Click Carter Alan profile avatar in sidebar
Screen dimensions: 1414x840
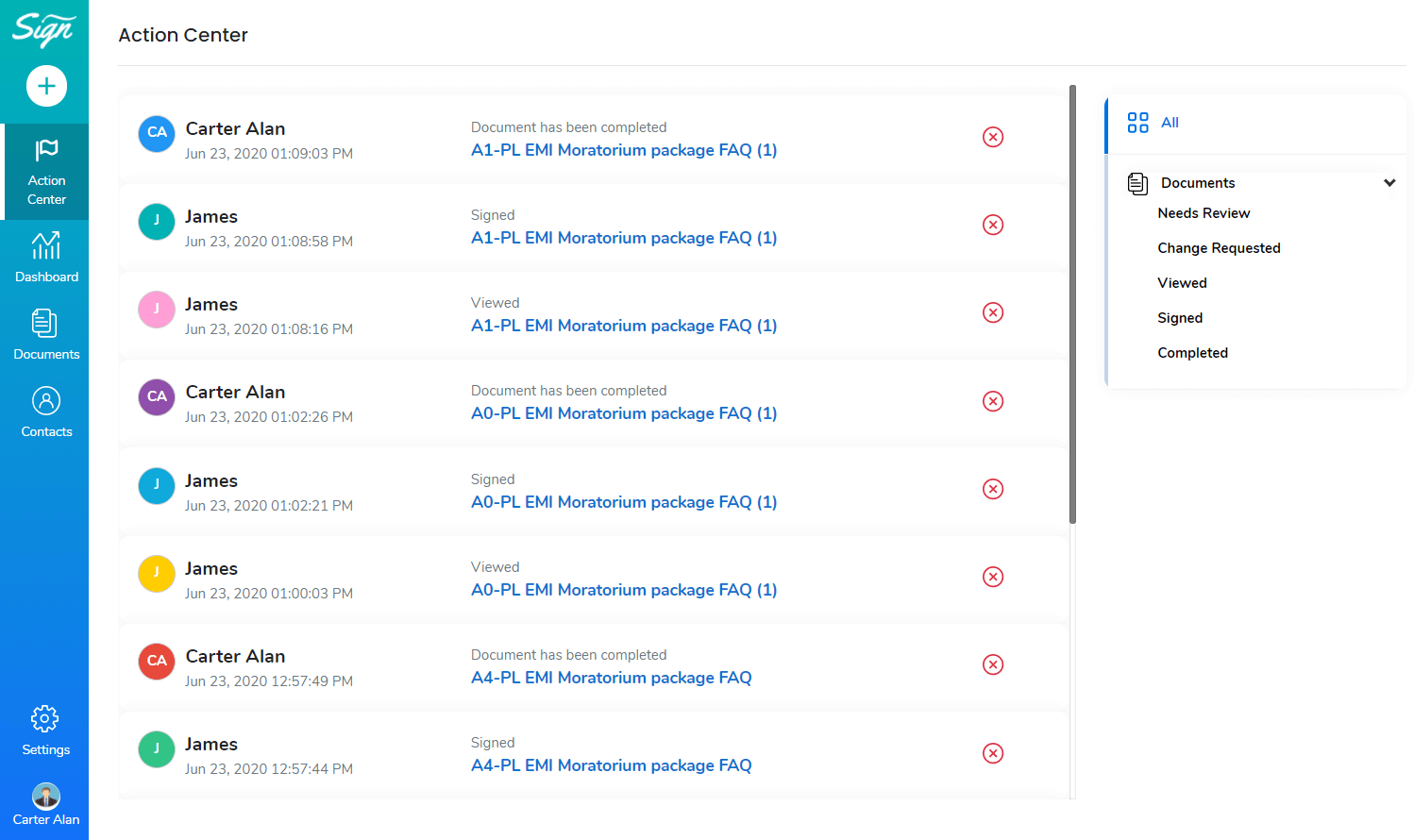point(46,796)
